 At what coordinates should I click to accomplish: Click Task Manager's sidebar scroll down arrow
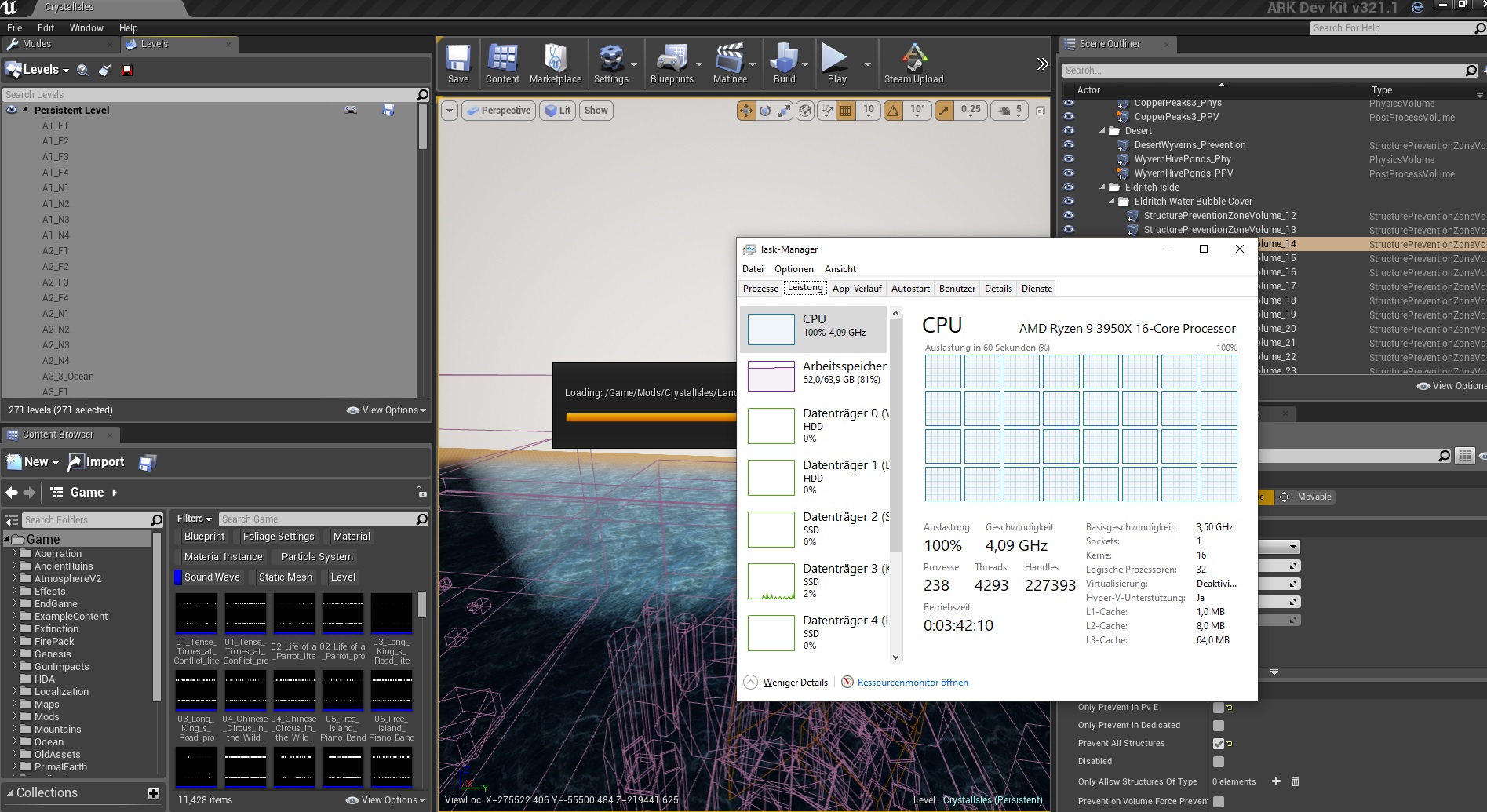click(896, 657)
